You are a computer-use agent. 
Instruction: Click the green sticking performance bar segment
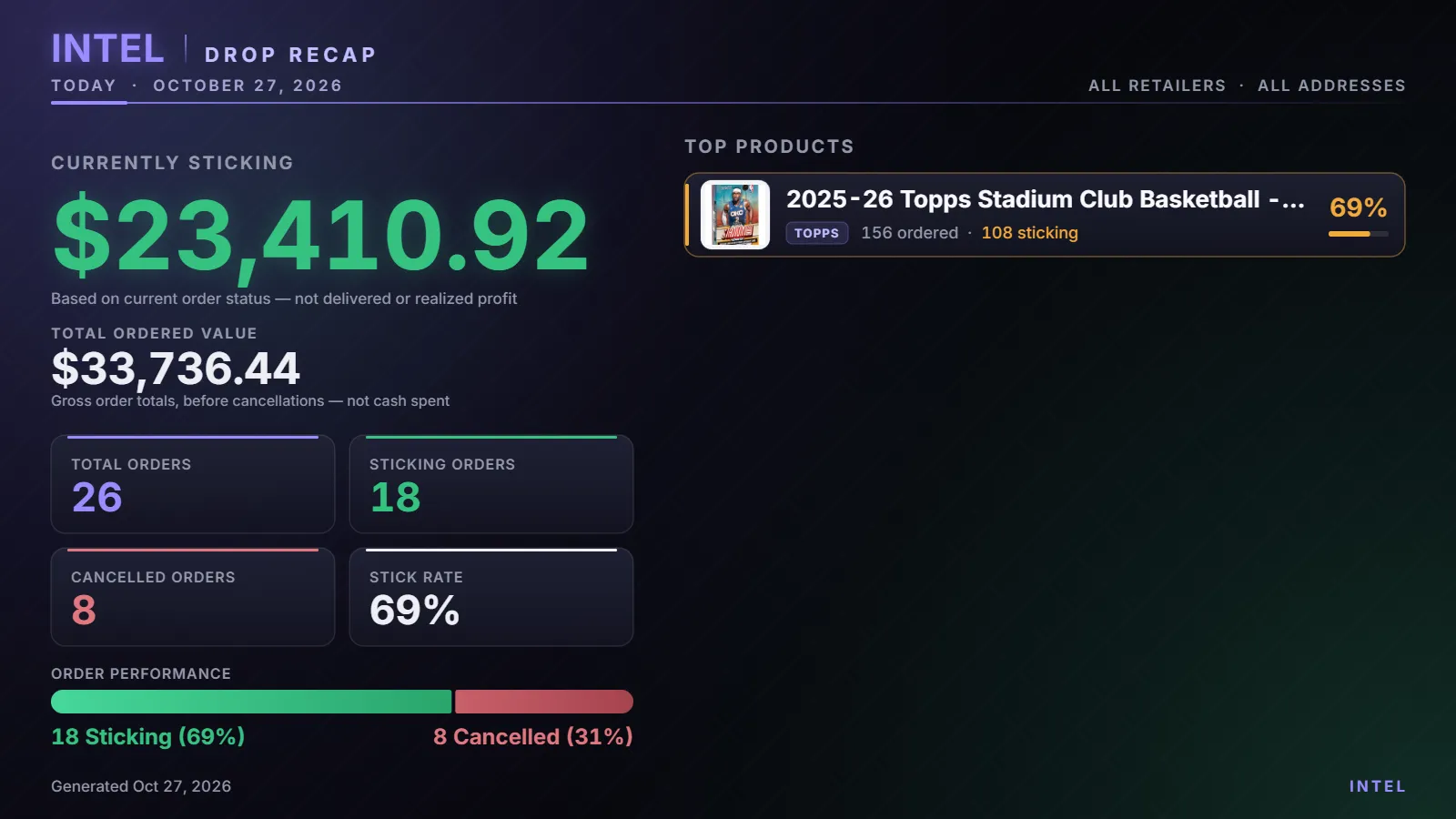click(251, 702)
